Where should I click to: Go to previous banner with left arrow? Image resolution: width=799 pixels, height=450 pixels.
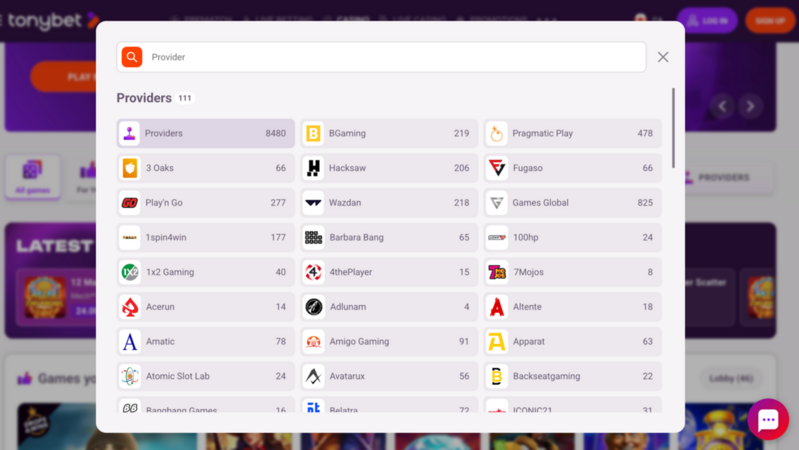722,106
